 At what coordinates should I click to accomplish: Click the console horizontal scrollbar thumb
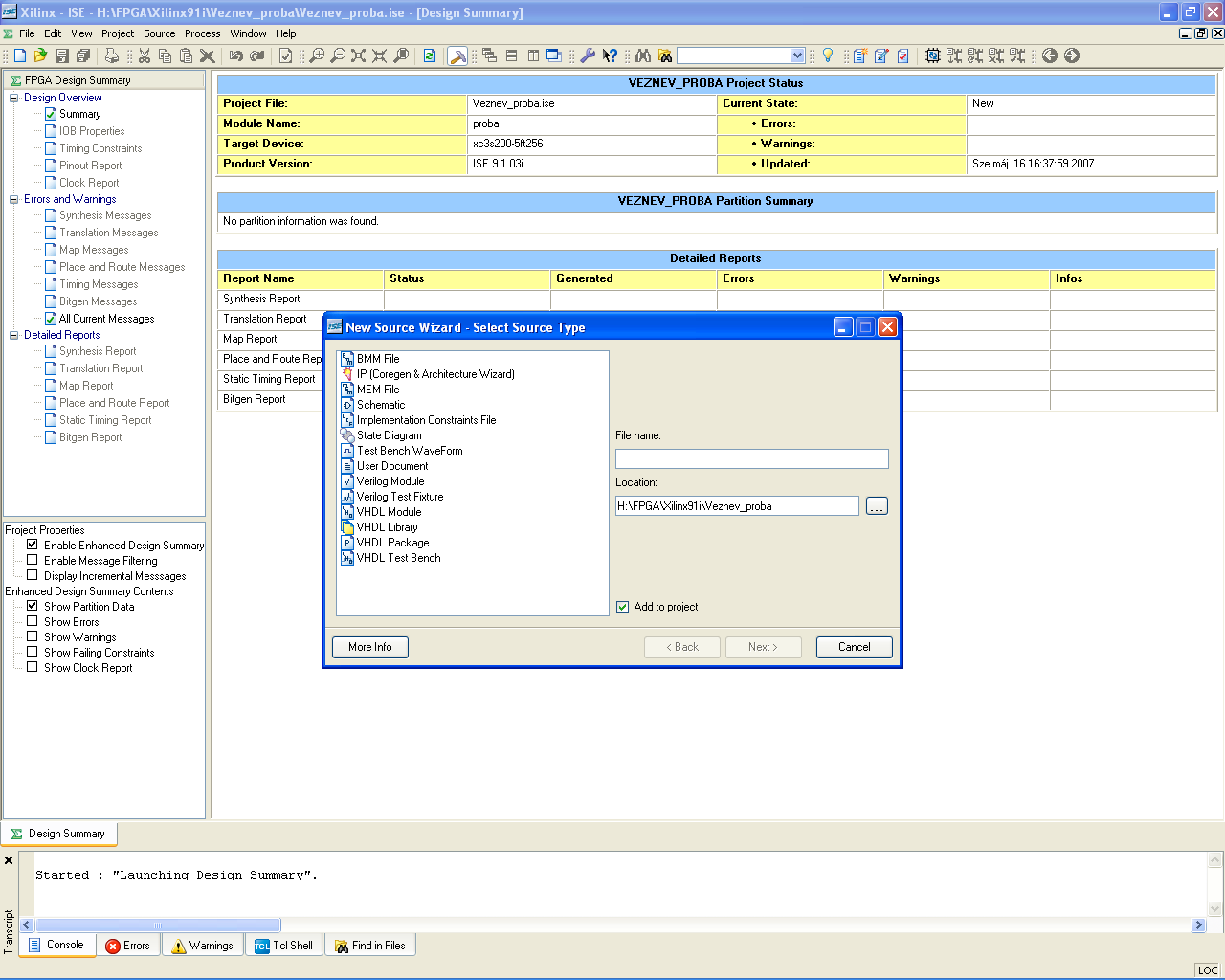click(158, 925)
